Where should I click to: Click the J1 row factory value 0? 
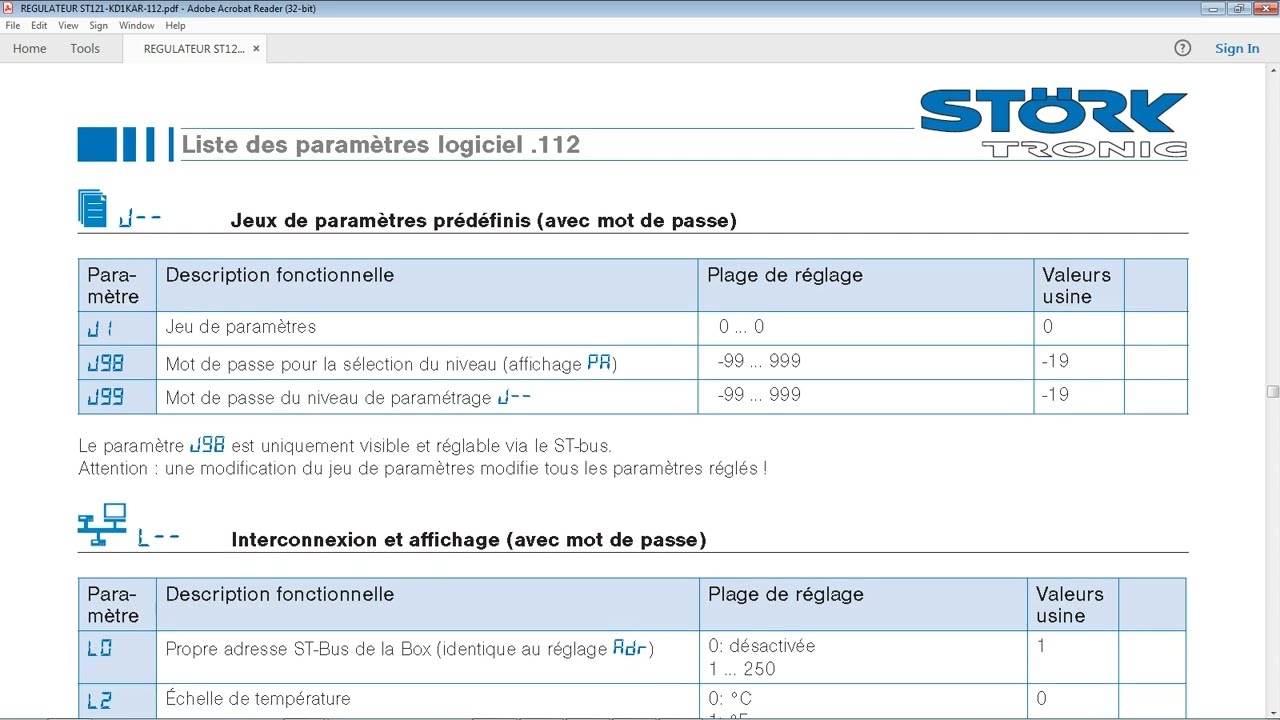pyautogui.click(x=1048, y=327)
